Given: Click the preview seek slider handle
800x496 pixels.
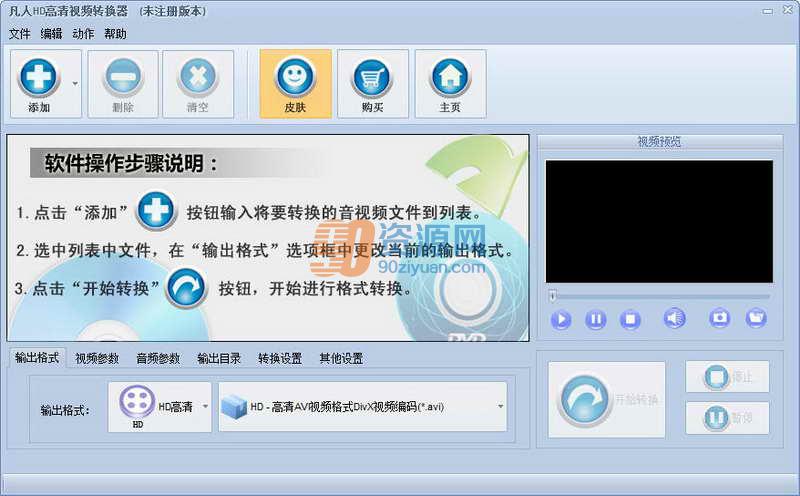Looking at the screenshot, I should coord(552,295).
